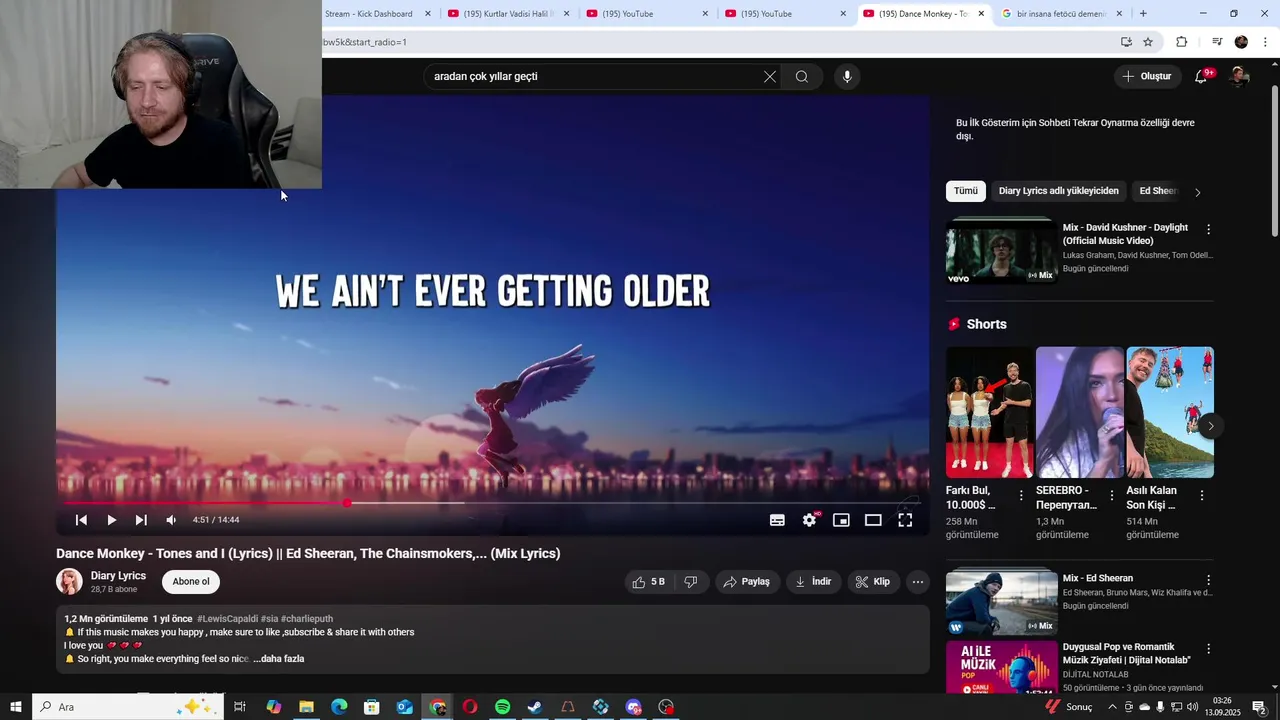The image size is (1280, 720).
Task: Toggle theater mode view
Action: 873,520
